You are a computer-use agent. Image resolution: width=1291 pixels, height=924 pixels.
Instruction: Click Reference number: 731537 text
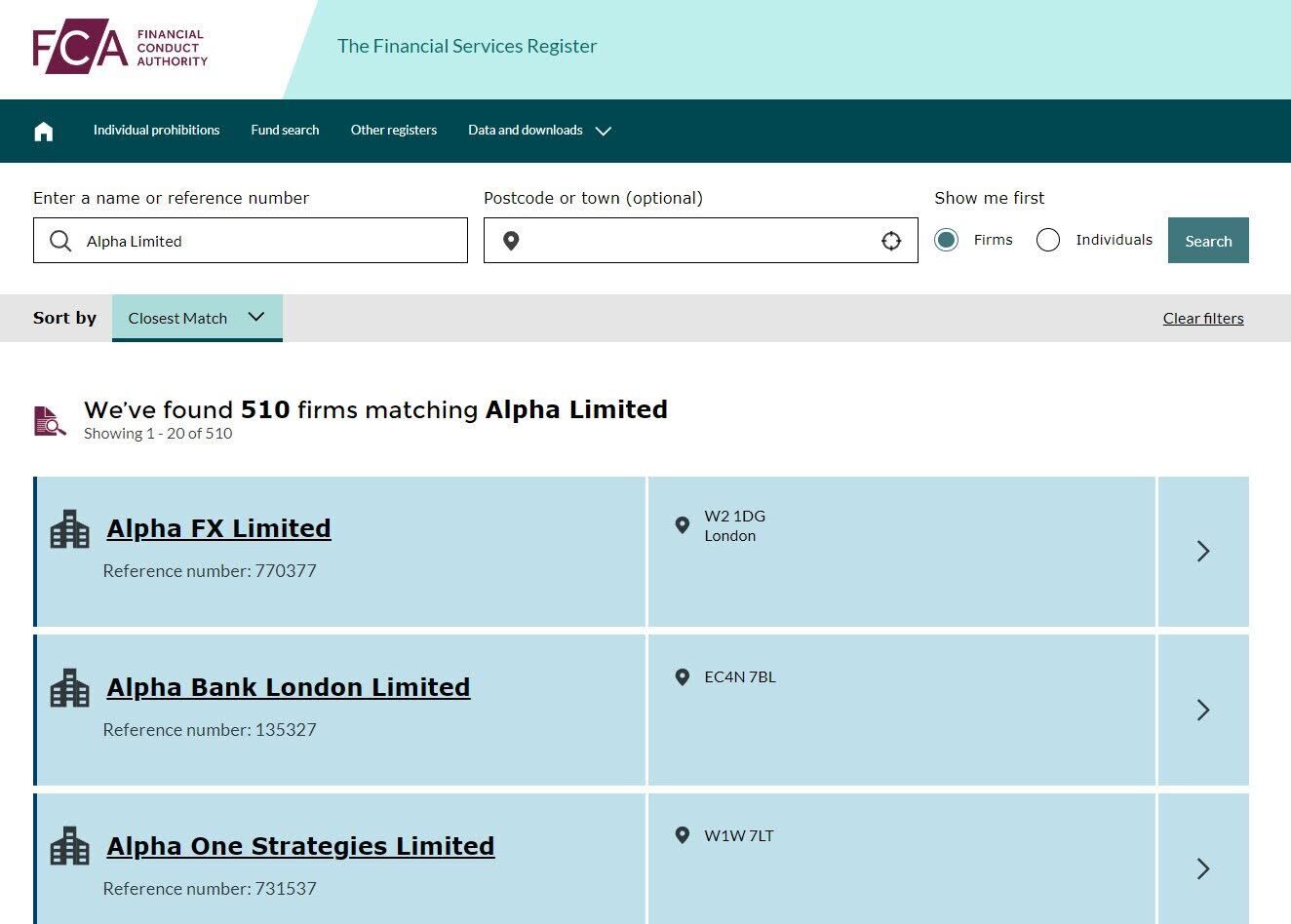210,889
